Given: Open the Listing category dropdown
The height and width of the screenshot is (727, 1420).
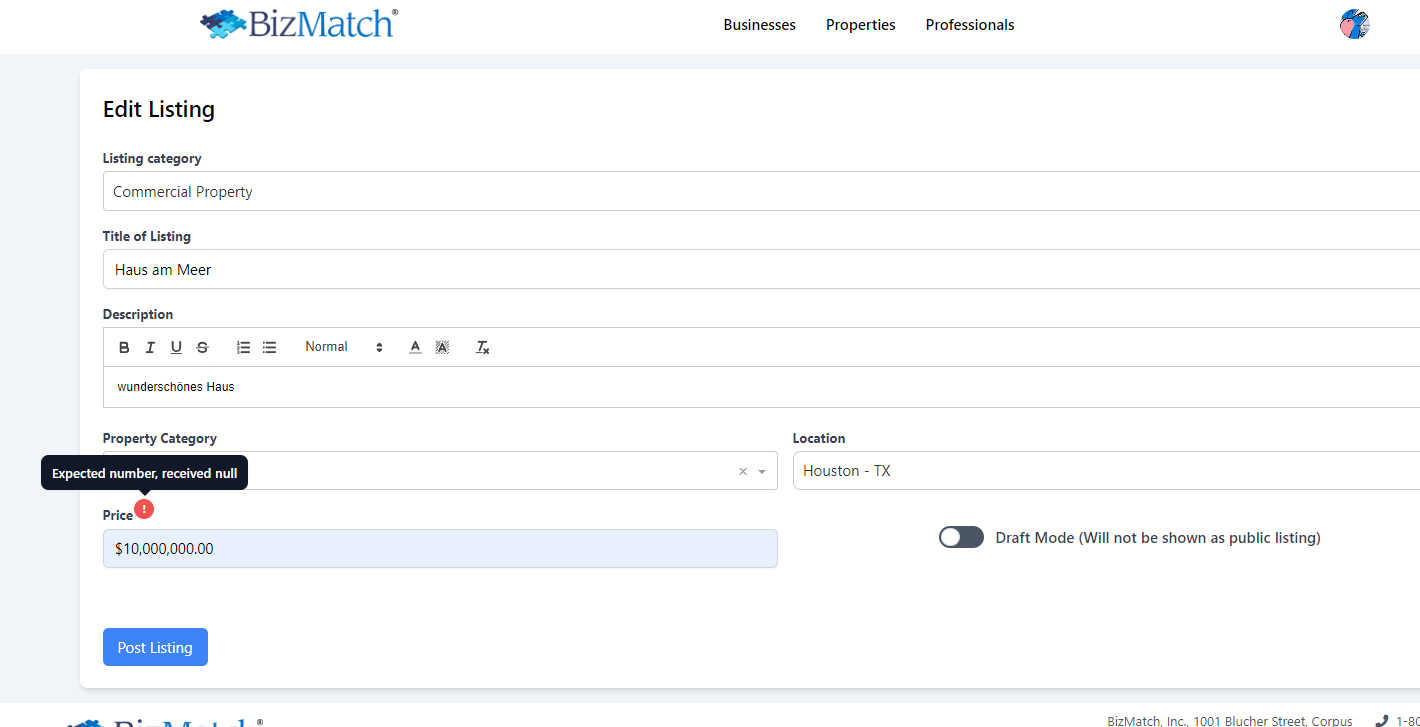Looking at the screenshot, I should point(760,191).
